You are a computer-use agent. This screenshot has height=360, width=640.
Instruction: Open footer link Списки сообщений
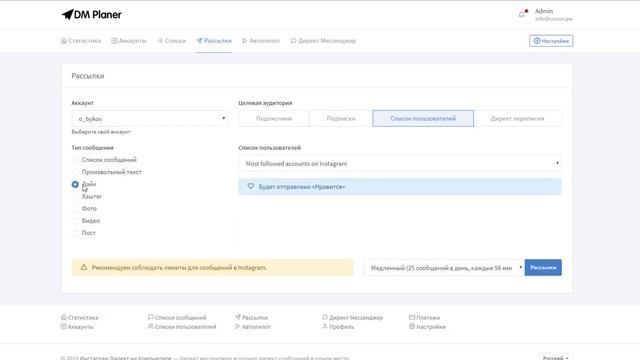177,318
